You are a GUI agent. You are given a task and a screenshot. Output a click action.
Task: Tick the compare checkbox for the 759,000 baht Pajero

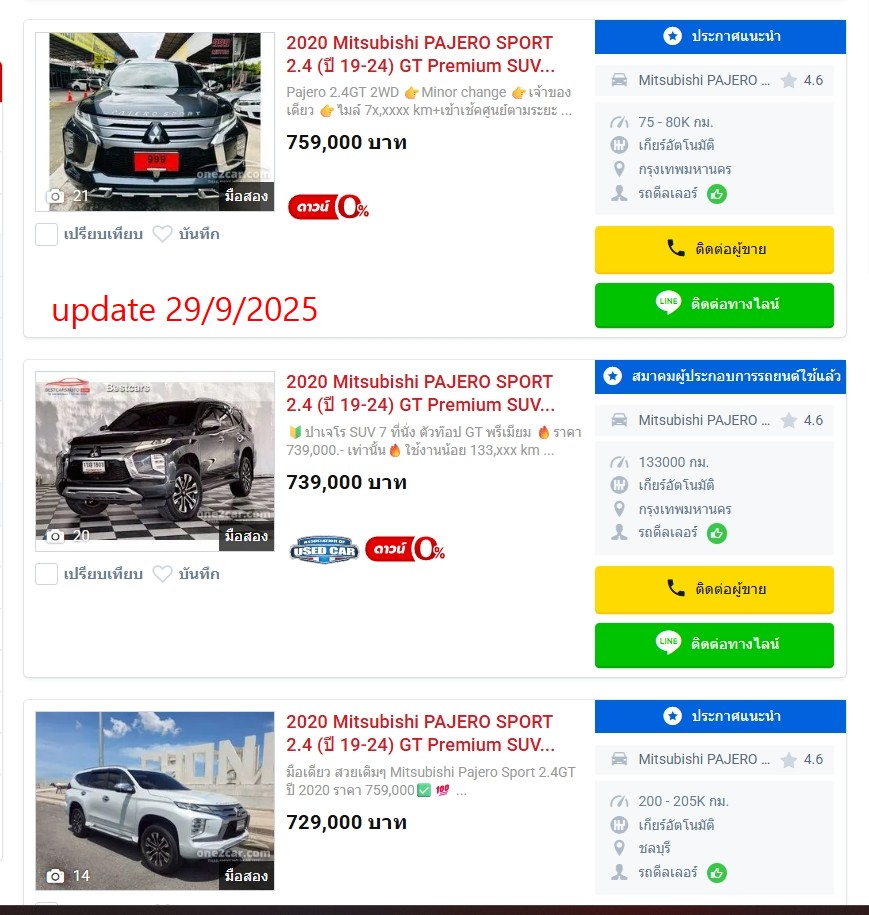click(x=46, y=235)
